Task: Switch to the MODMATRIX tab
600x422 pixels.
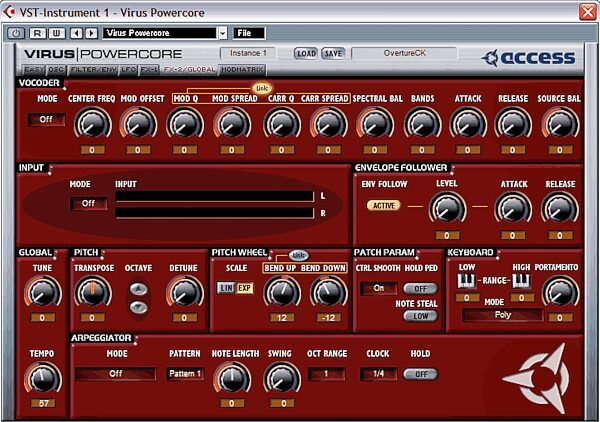Action: pyautogui.click(x=242, y=70)
